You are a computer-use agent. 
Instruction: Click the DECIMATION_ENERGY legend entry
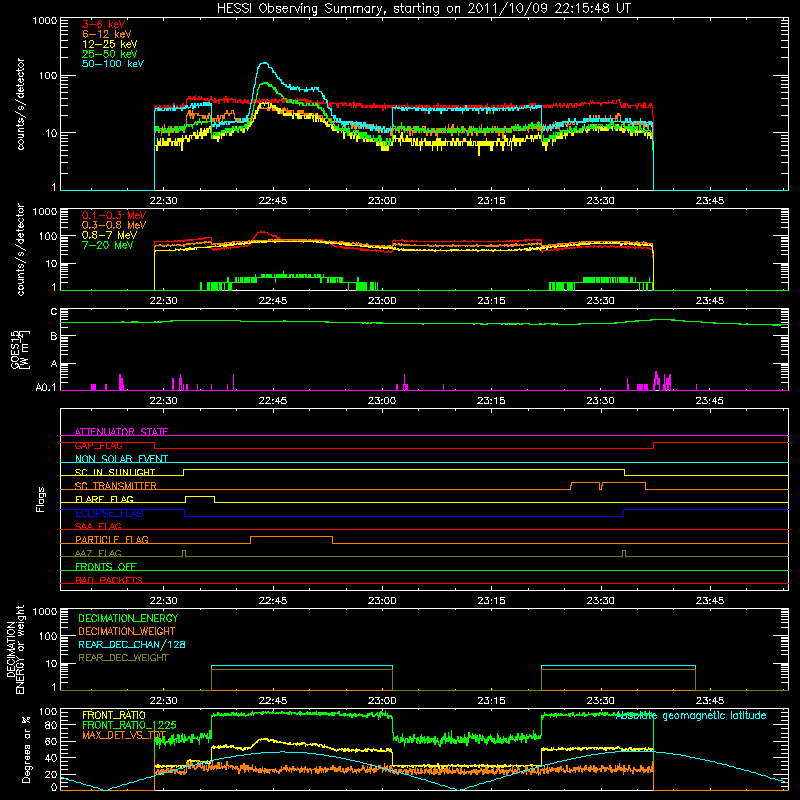point(128,618)
